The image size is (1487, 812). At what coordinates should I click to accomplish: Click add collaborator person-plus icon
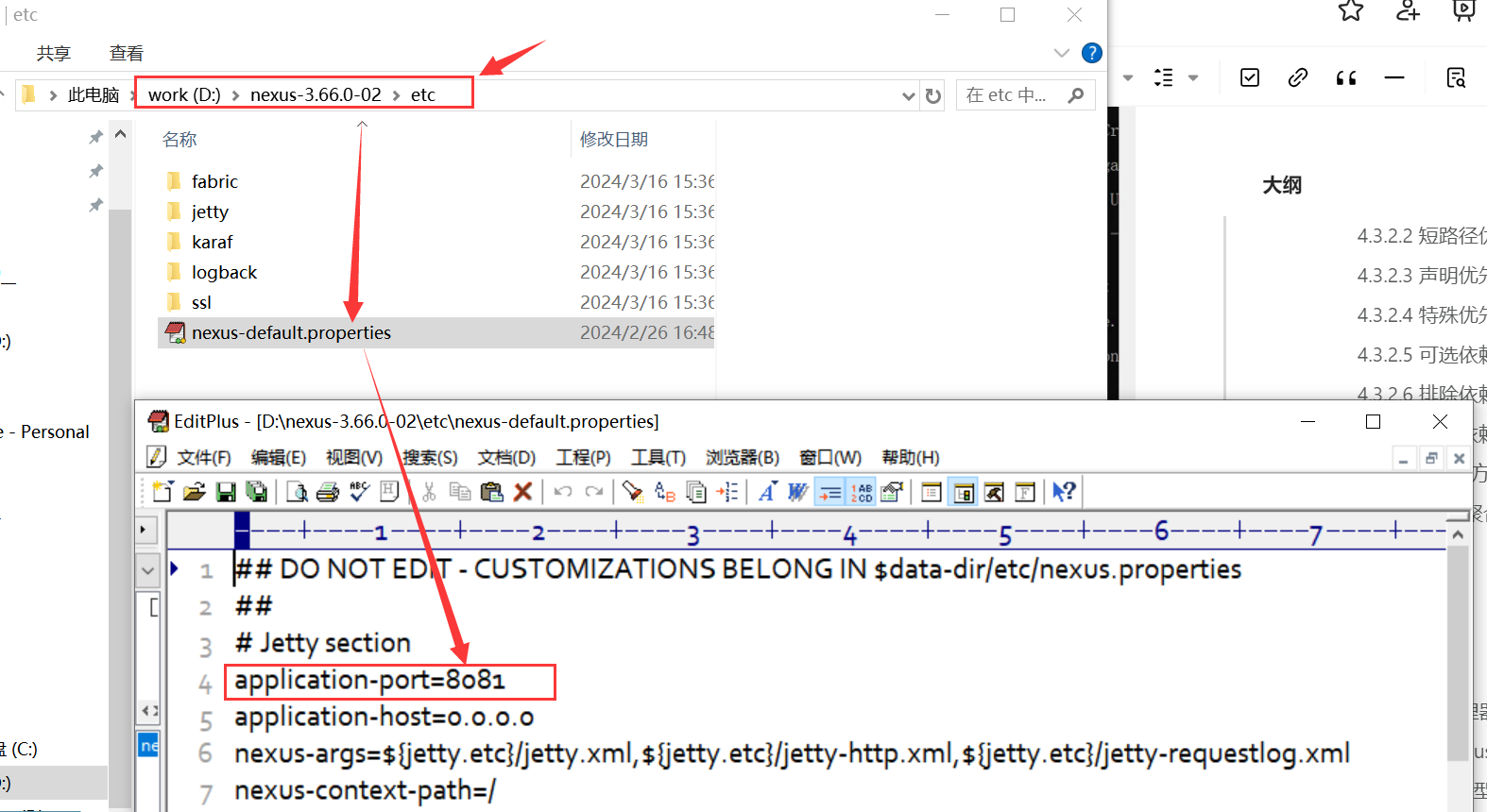[x=1408, y=10]
